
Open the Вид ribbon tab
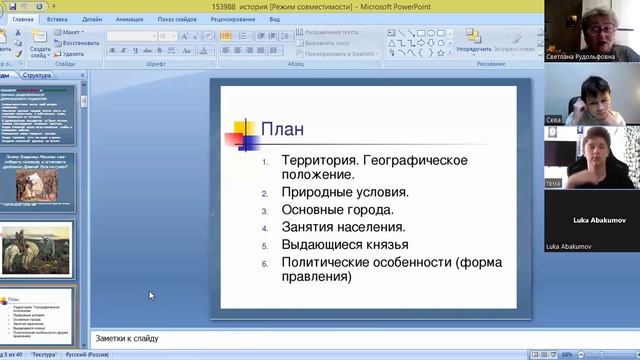point(275,19)
